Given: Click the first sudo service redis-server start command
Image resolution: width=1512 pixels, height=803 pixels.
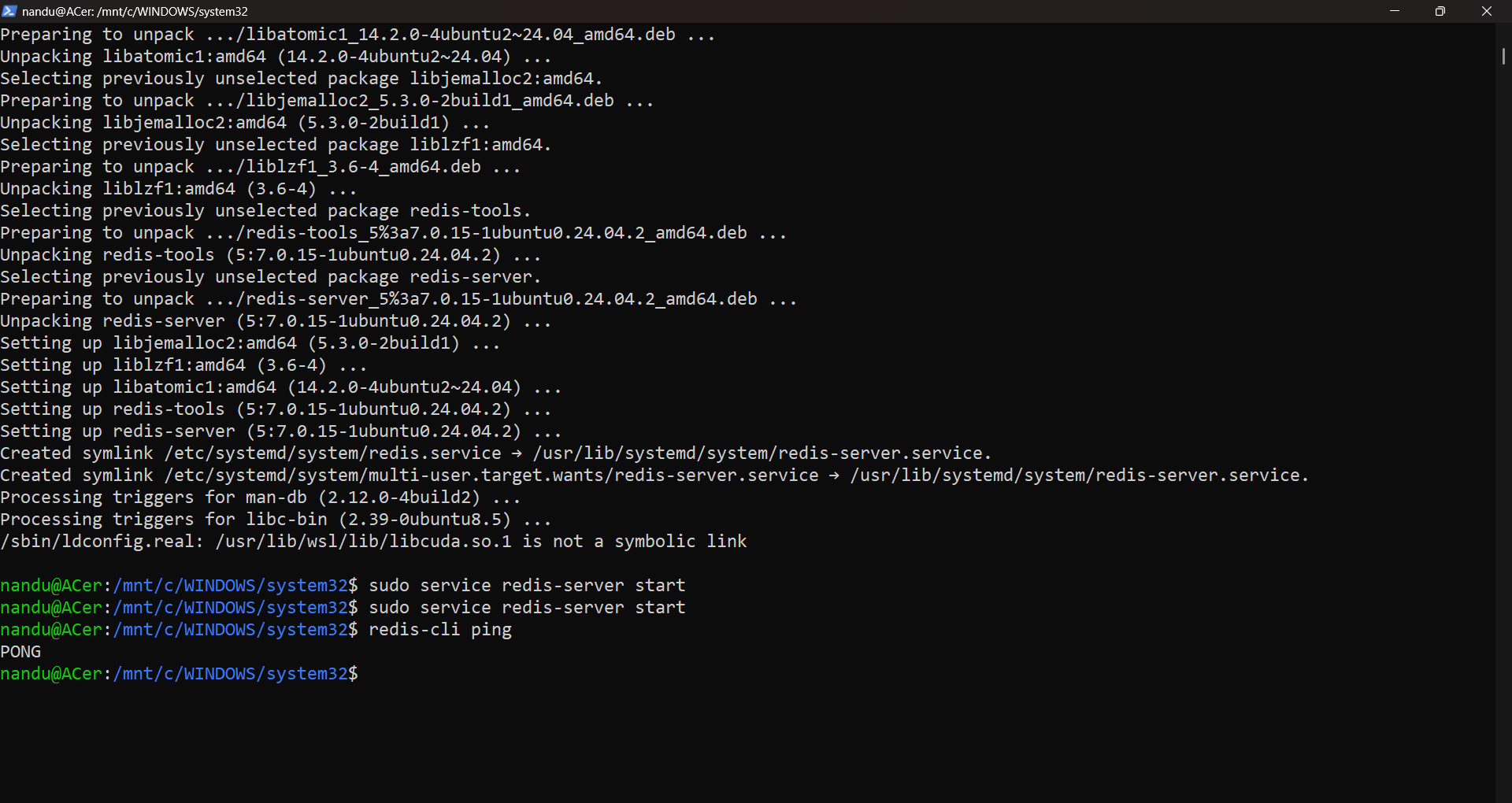Looking at the screenshot, I should [527, 586].
